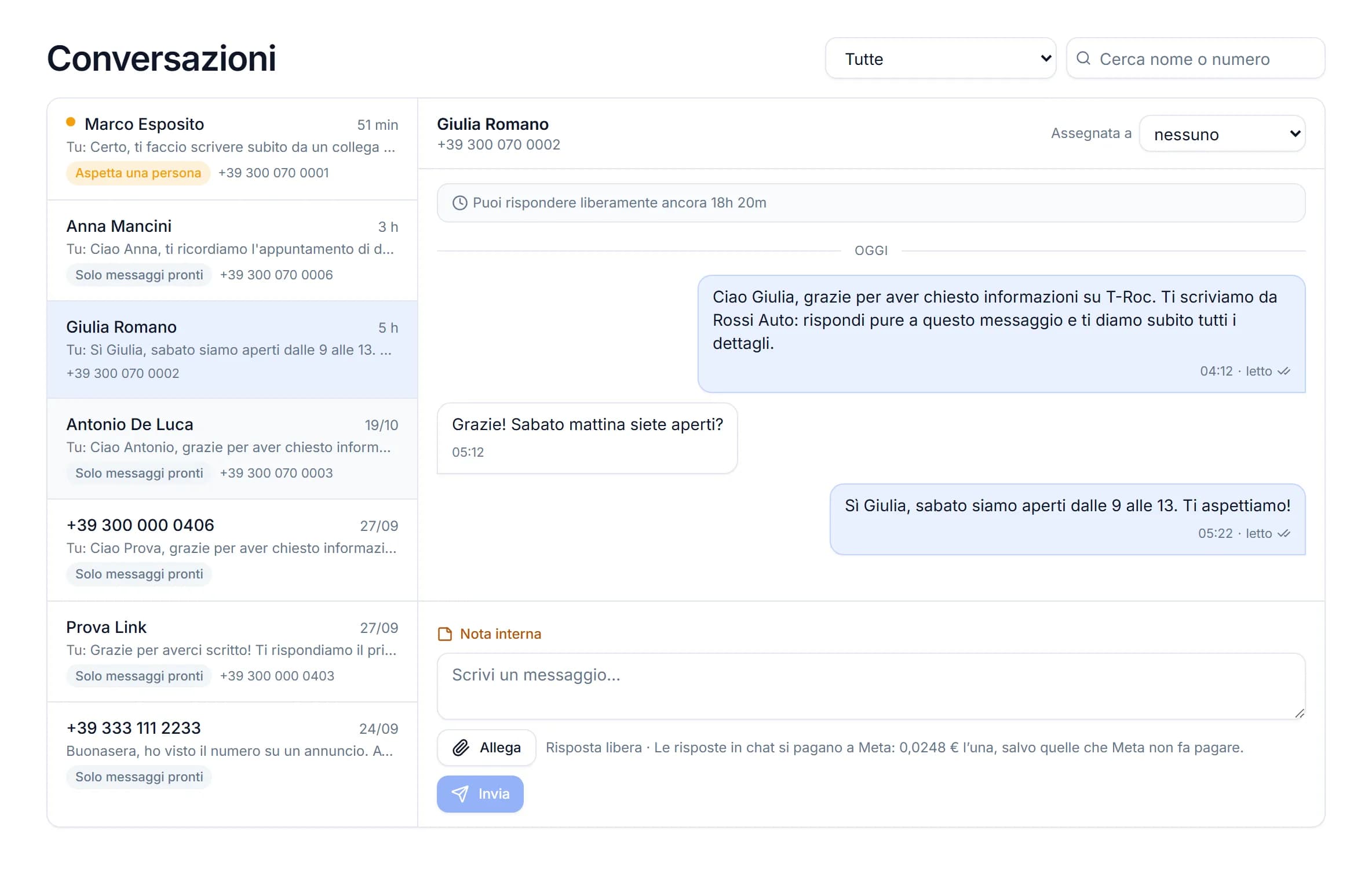Open the Anna Mancini conversation
Image resolution: width=1372 pixels, height=881 pixels.
click(232, 250)
